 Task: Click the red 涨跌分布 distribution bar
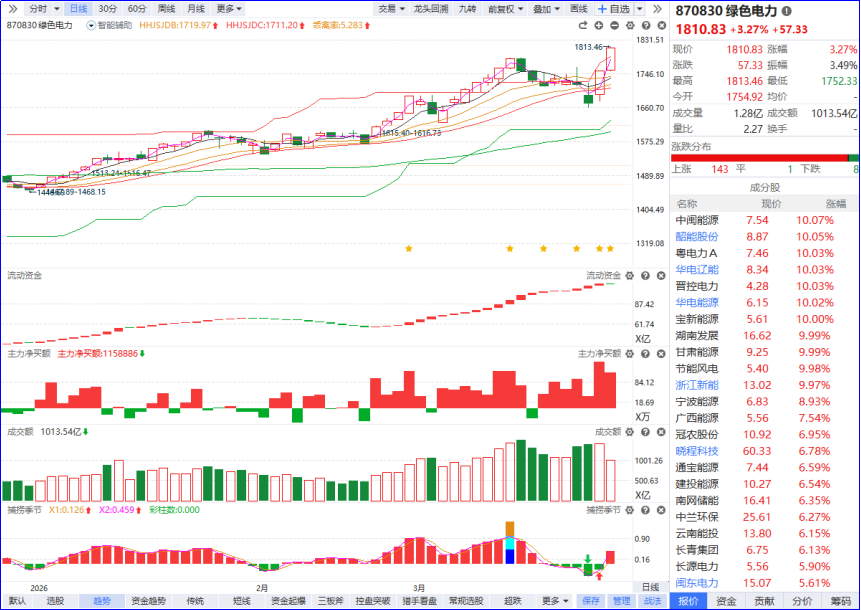[x=759, y=158]
